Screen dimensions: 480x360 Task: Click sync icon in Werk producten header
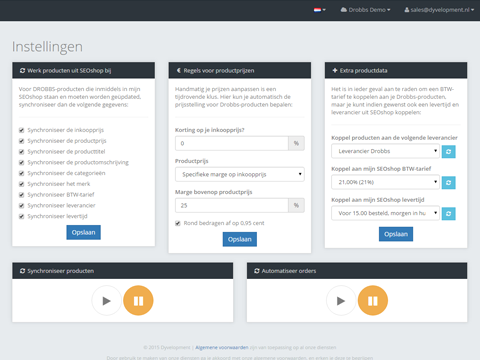[x=22, y=71]
